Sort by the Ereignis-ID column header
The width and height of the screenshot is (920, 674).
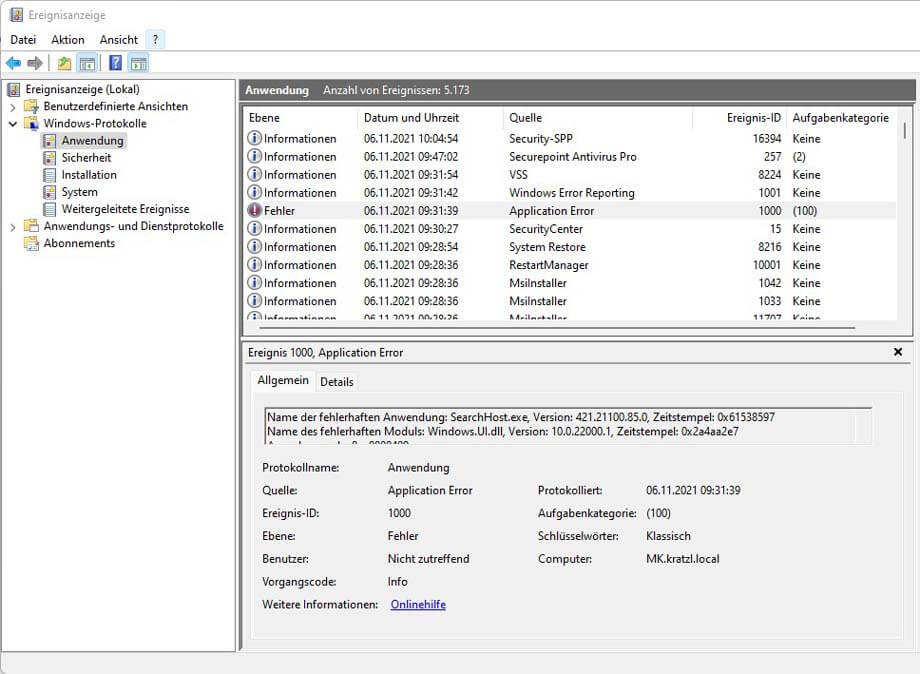pos(739,118)
